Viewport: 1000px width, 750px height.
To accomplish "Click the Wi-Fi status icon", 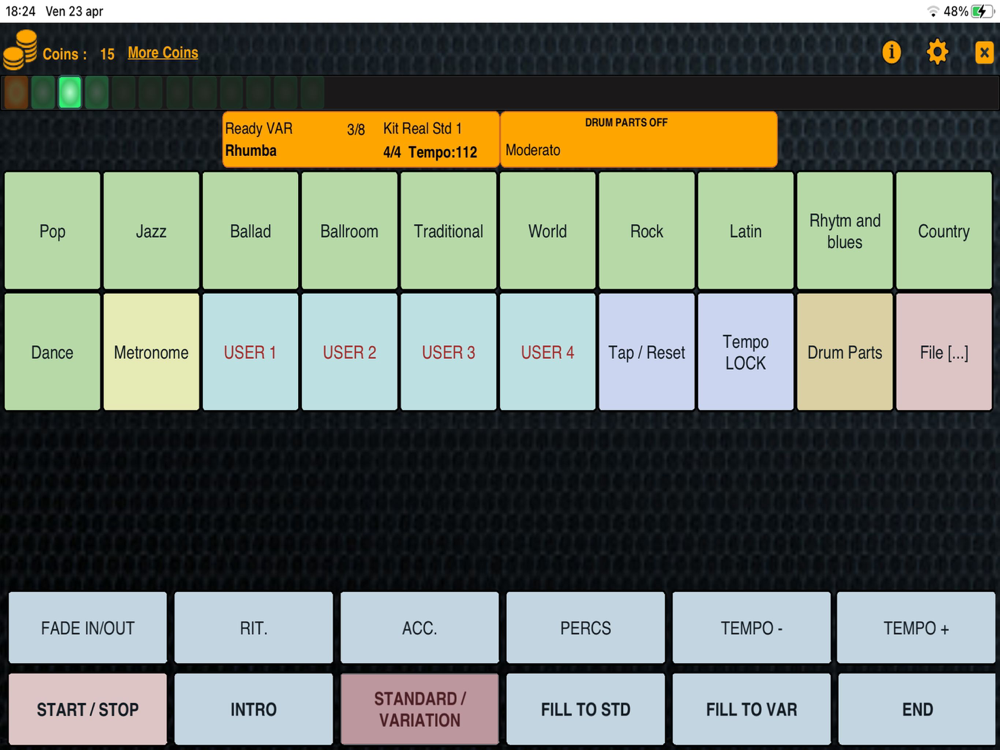I will [x=933, y=11].
